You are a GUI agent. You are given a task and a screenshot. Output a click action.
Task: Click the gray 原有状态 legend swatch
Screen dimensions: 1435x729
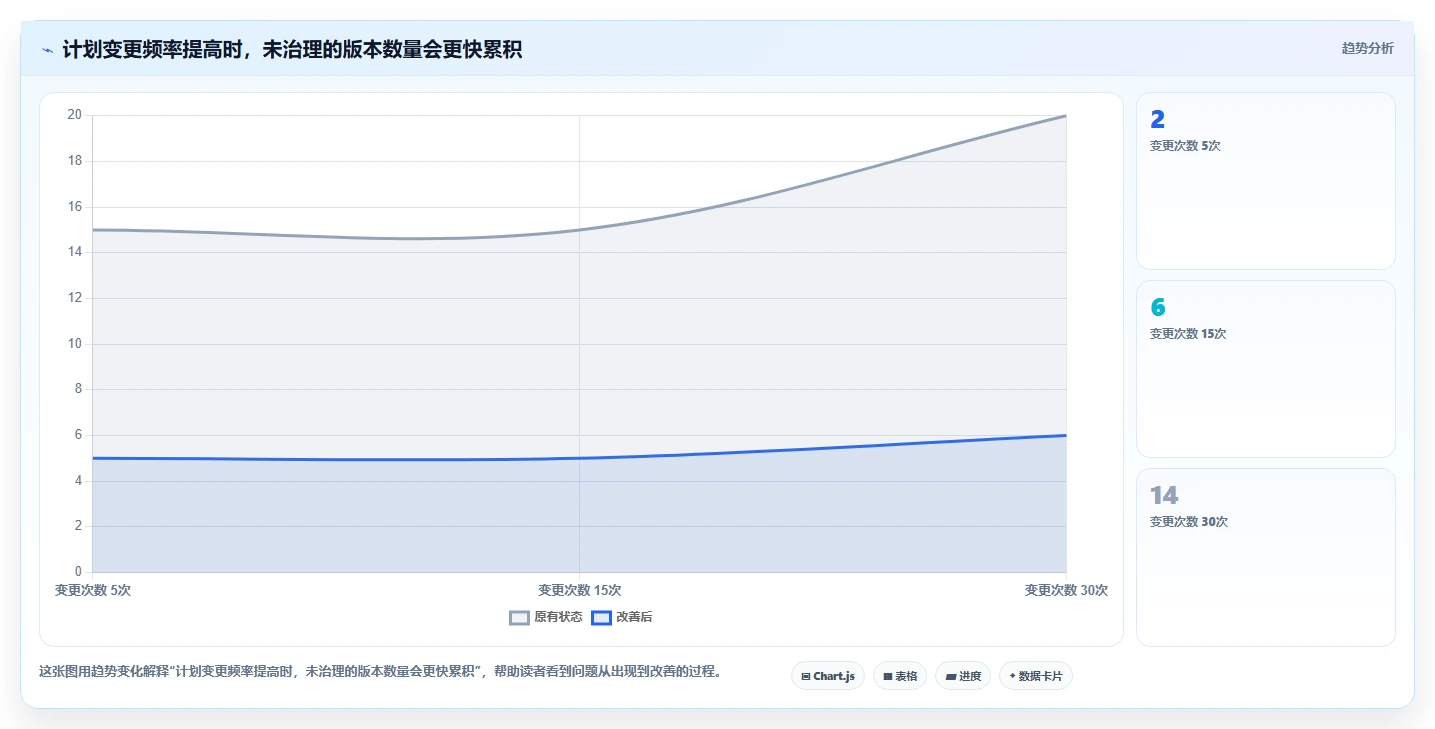coord(519,617)
